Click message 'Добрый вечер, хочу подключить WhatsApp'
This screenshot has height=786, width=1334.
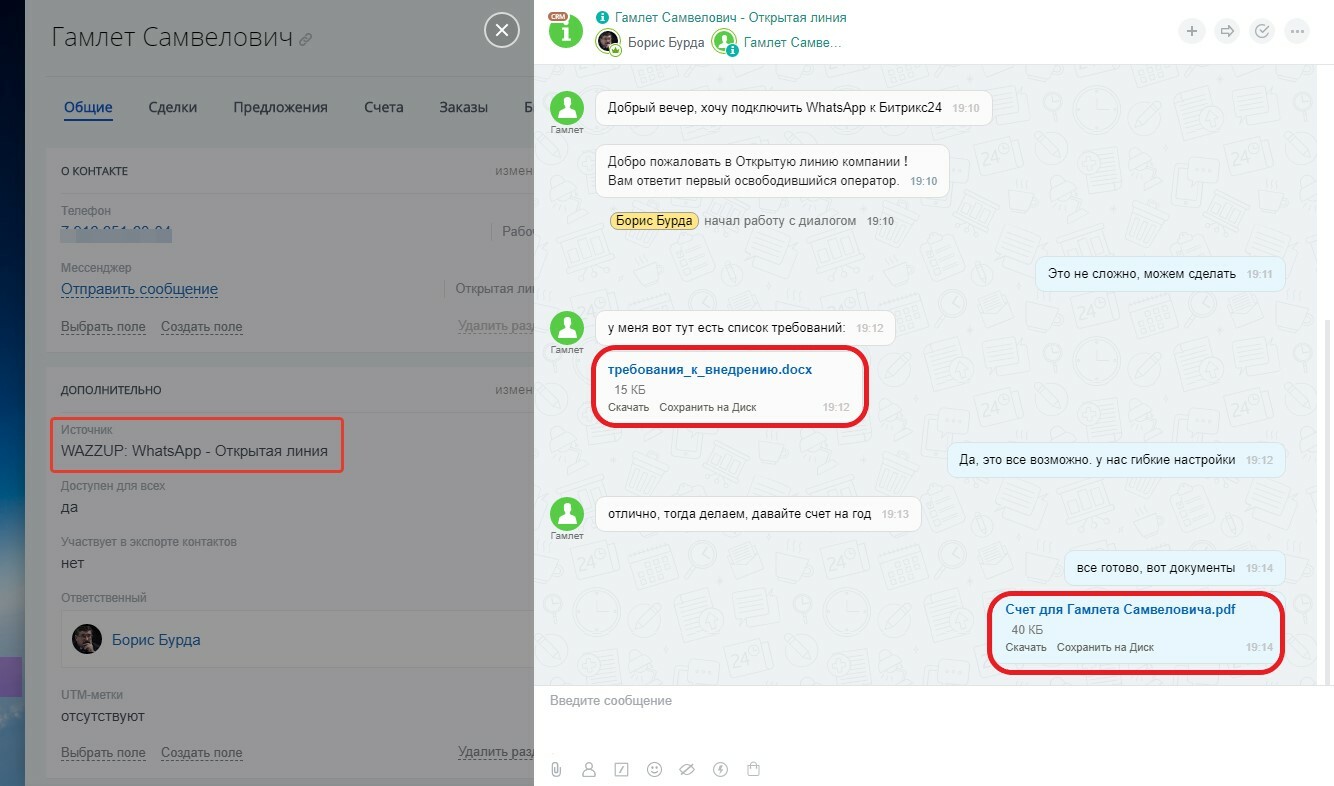794,108
